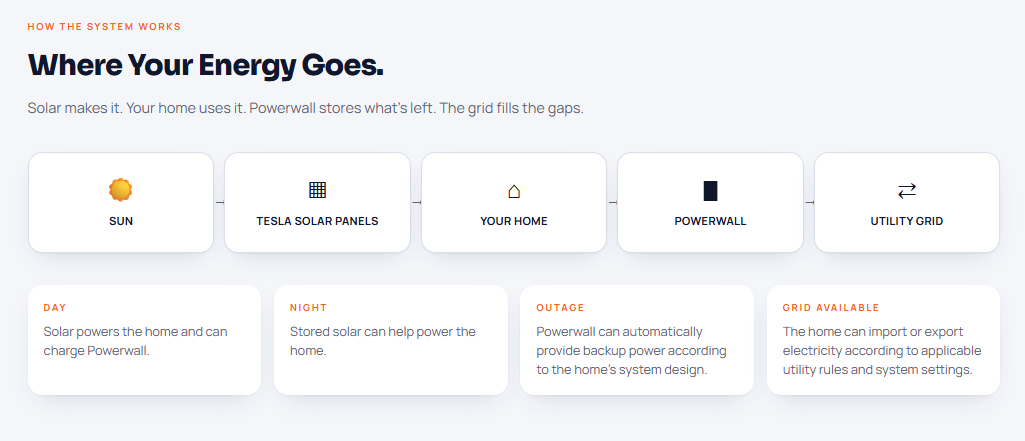Click the dark Powerwall battery icon

[711, 190]
